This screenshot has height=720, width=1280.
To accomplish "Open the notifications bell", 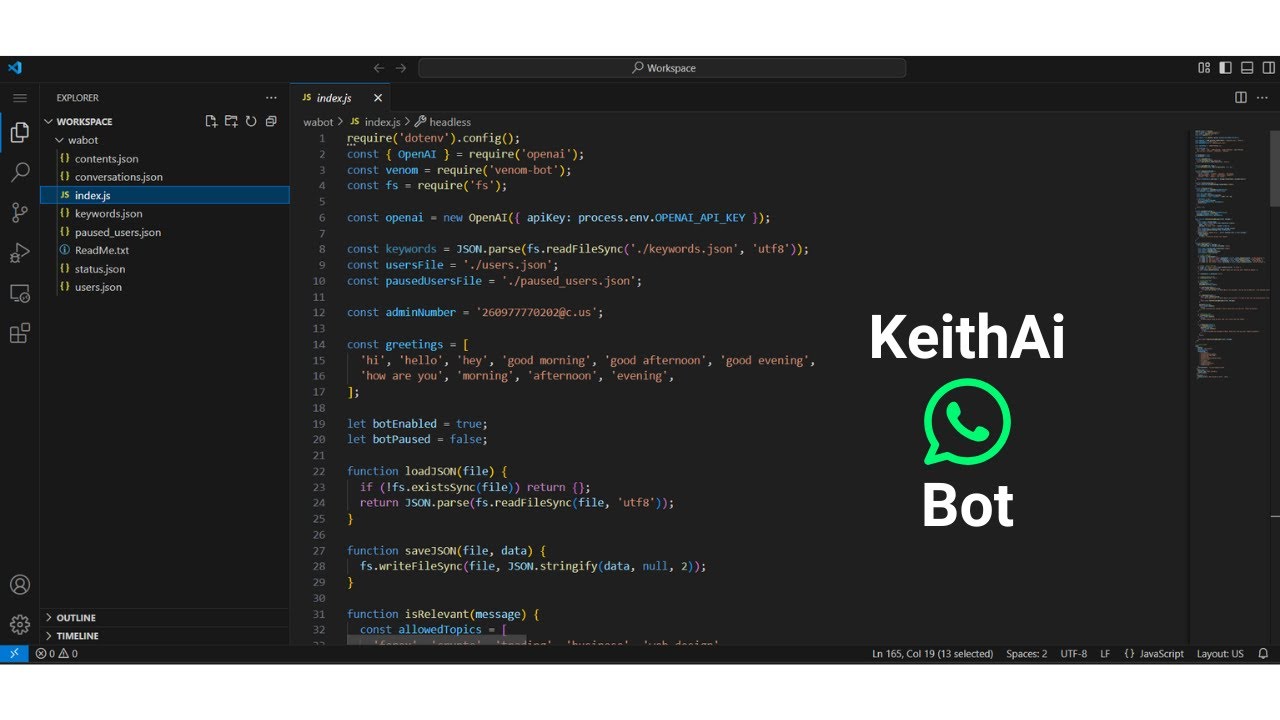I will coord(1263,654).
